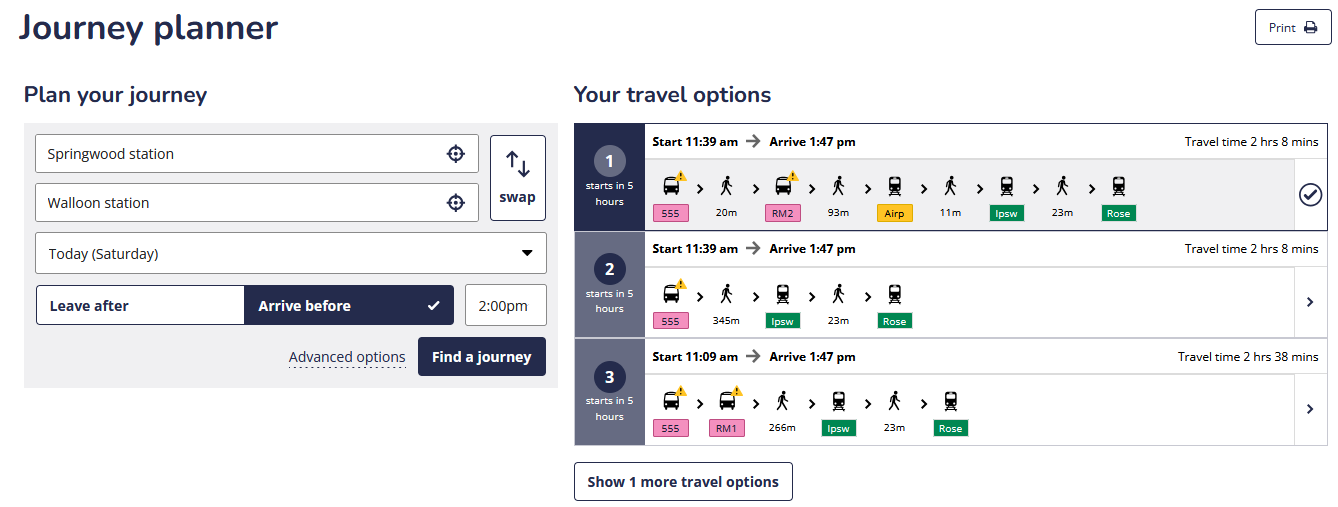Click the locate icon in Walloon station field

coord(455,203)
